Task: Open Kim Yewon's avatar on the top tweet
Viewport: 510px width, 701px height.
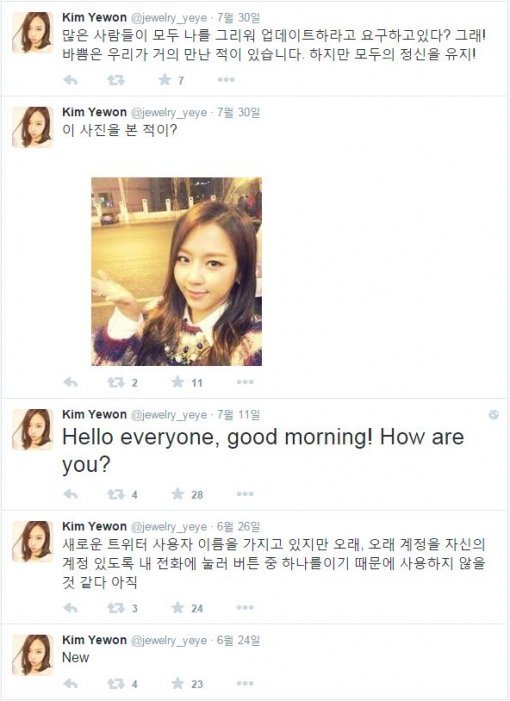Action: pos(33,32)
